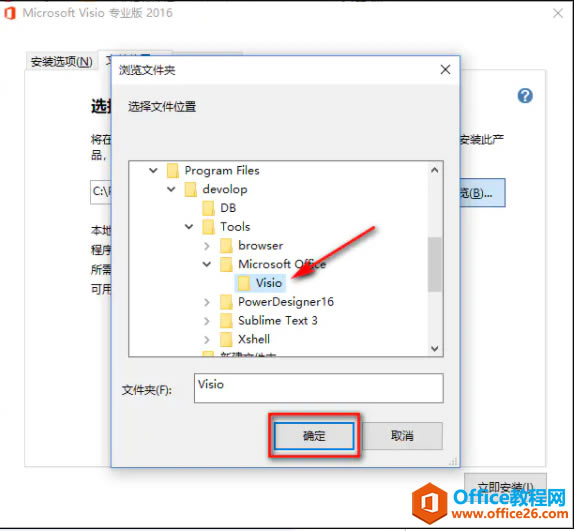Screen dimensions: 575x531
Task: Click the blue help question mark icon
Action: click(525, 96)
